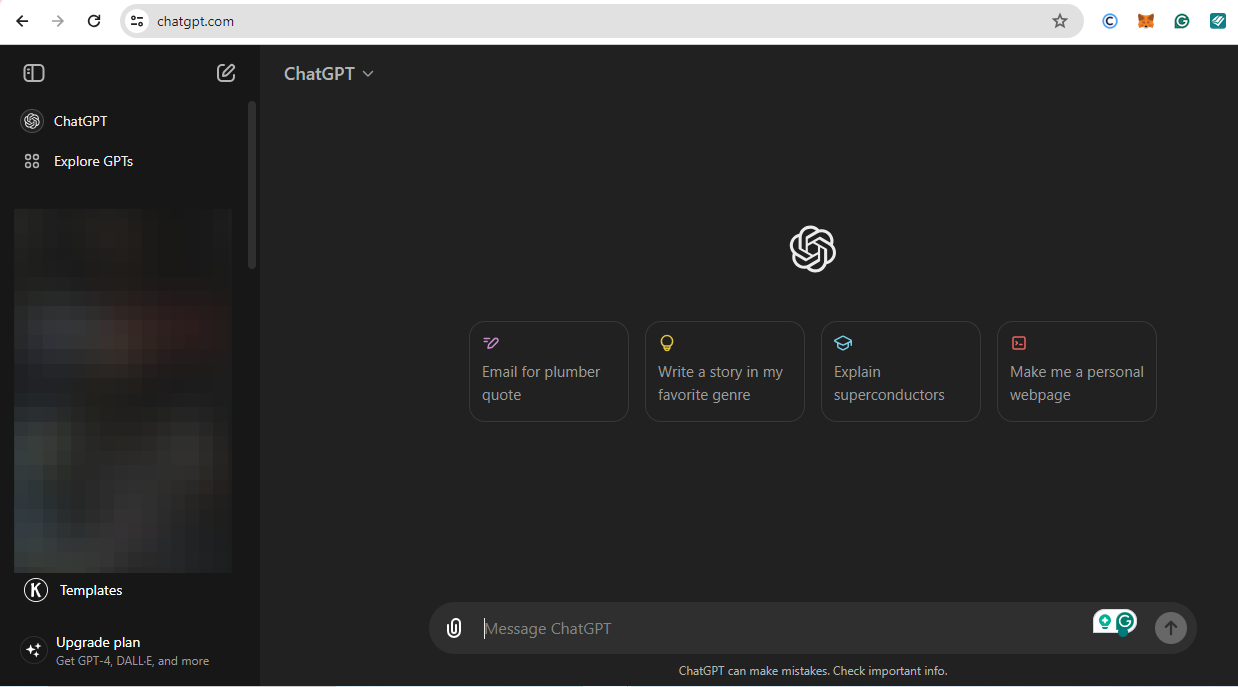Viewport: 1238px width, 687px height.
Task: Open the green checklist extension icon
Action: click(1218, 21)
